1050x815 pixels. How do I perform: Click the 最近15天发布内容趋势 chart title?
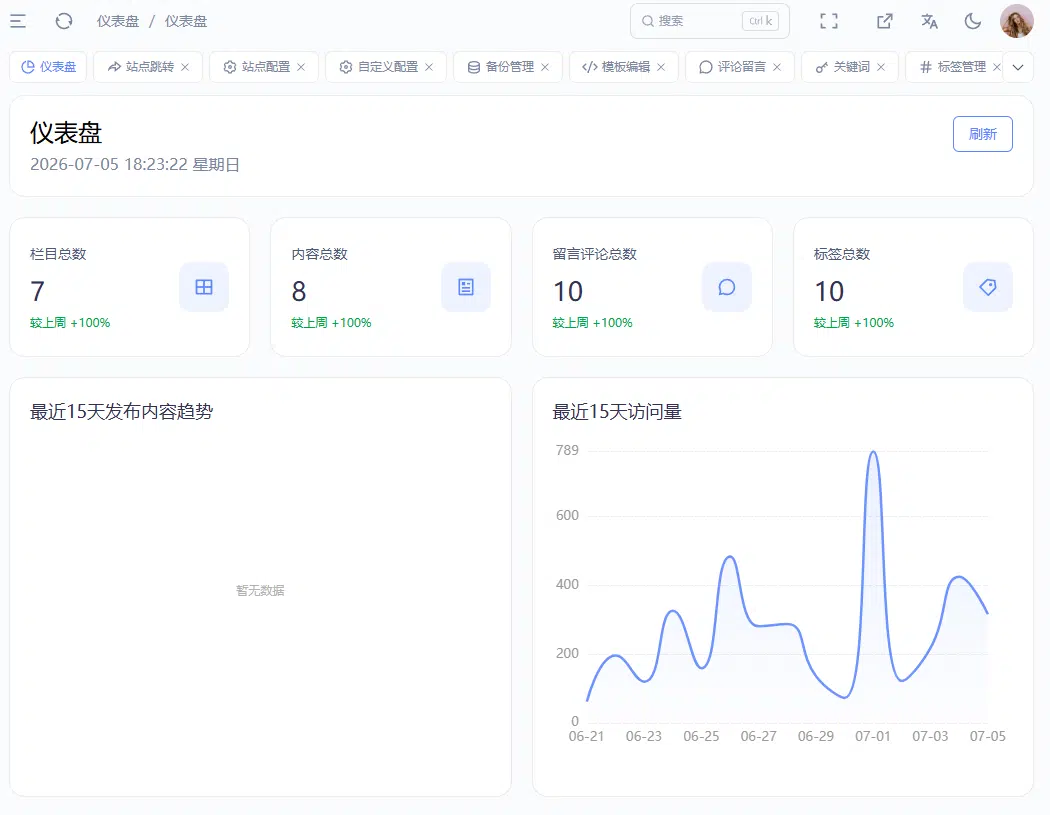click(x=121, y=411)
